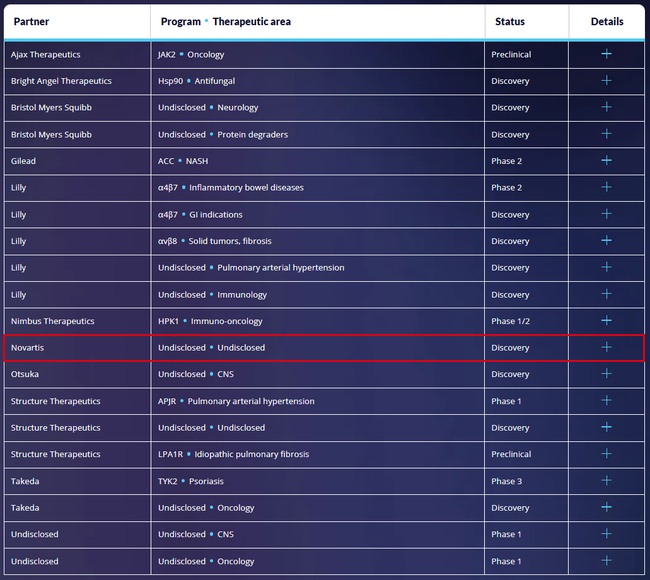Select the Otsuka partner cell

(x=78, y=374)
